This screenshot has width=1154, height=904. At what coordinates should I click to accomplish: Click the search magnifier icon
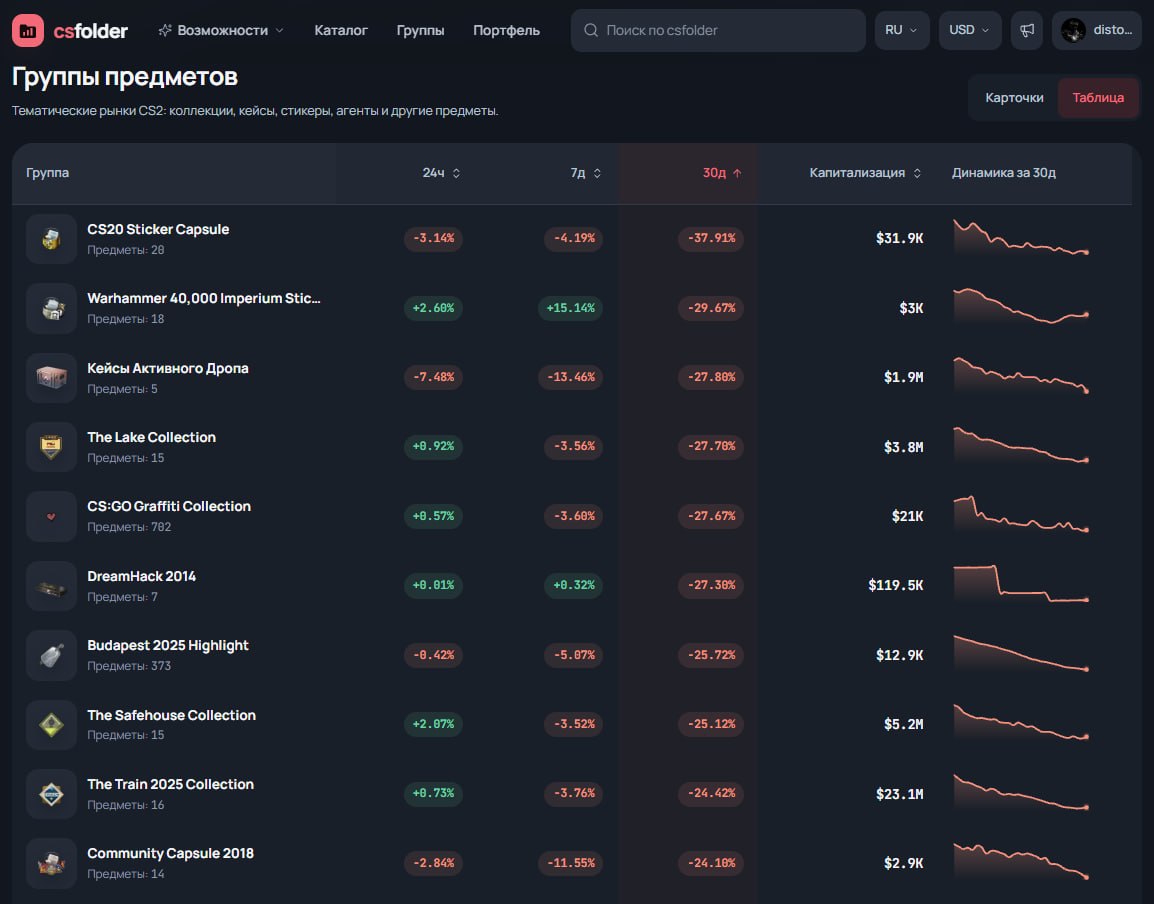[x=590, y=30]
